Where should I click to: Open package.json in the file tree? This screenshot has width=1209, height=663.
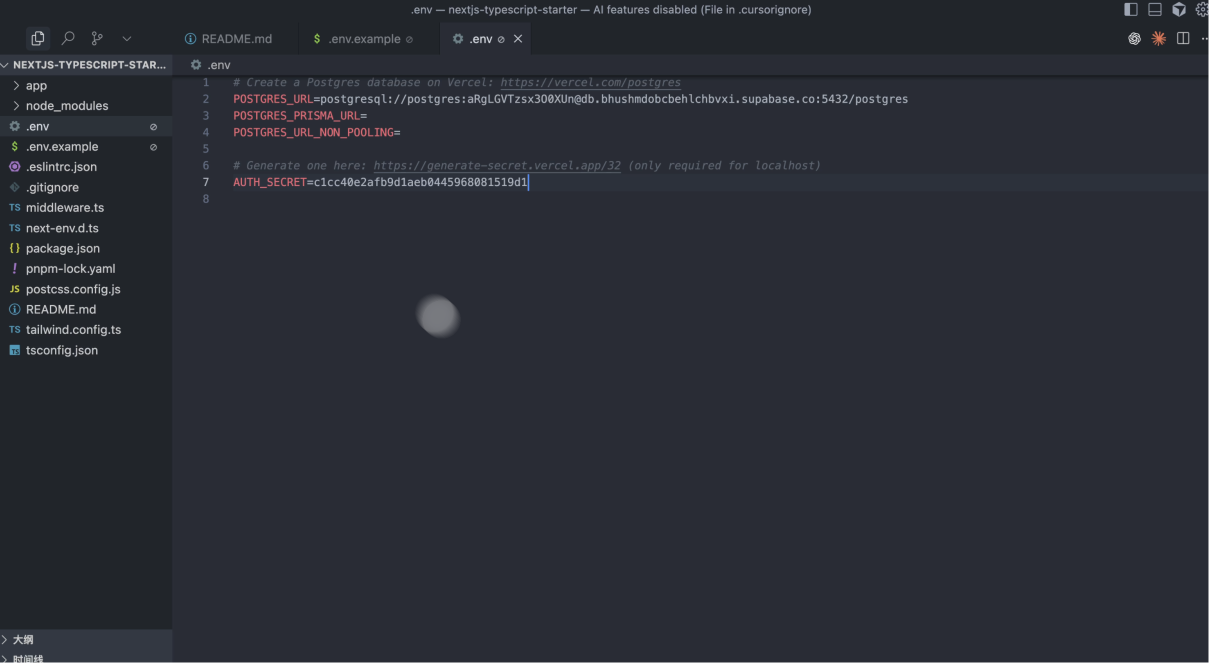coord(62,248)
